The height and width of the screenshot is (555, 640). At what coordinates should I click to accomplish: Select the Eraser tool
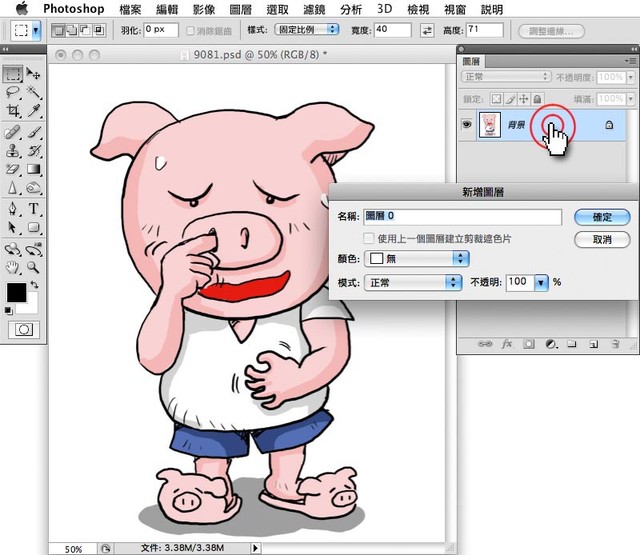12,169
